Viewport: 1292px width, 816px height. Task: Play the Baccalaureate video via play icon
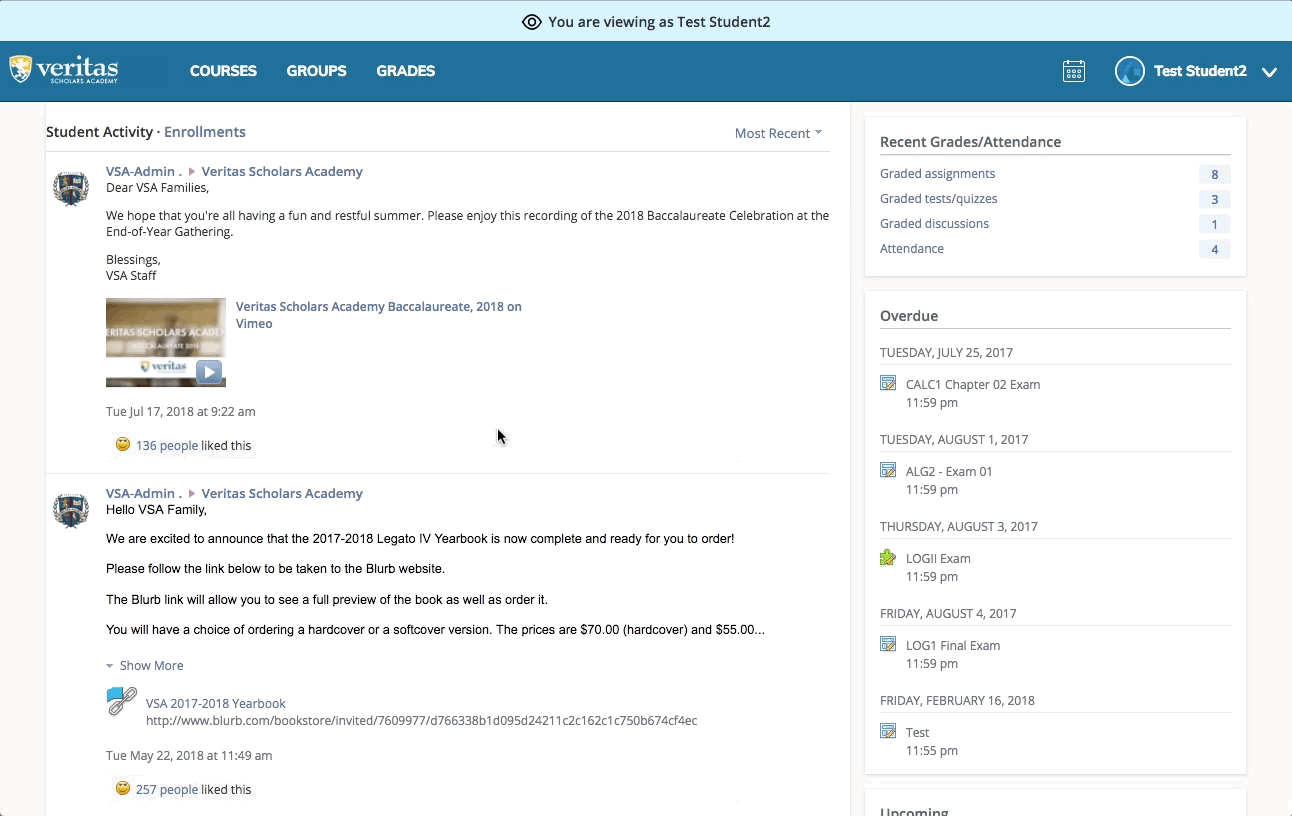tap(208, 372)
